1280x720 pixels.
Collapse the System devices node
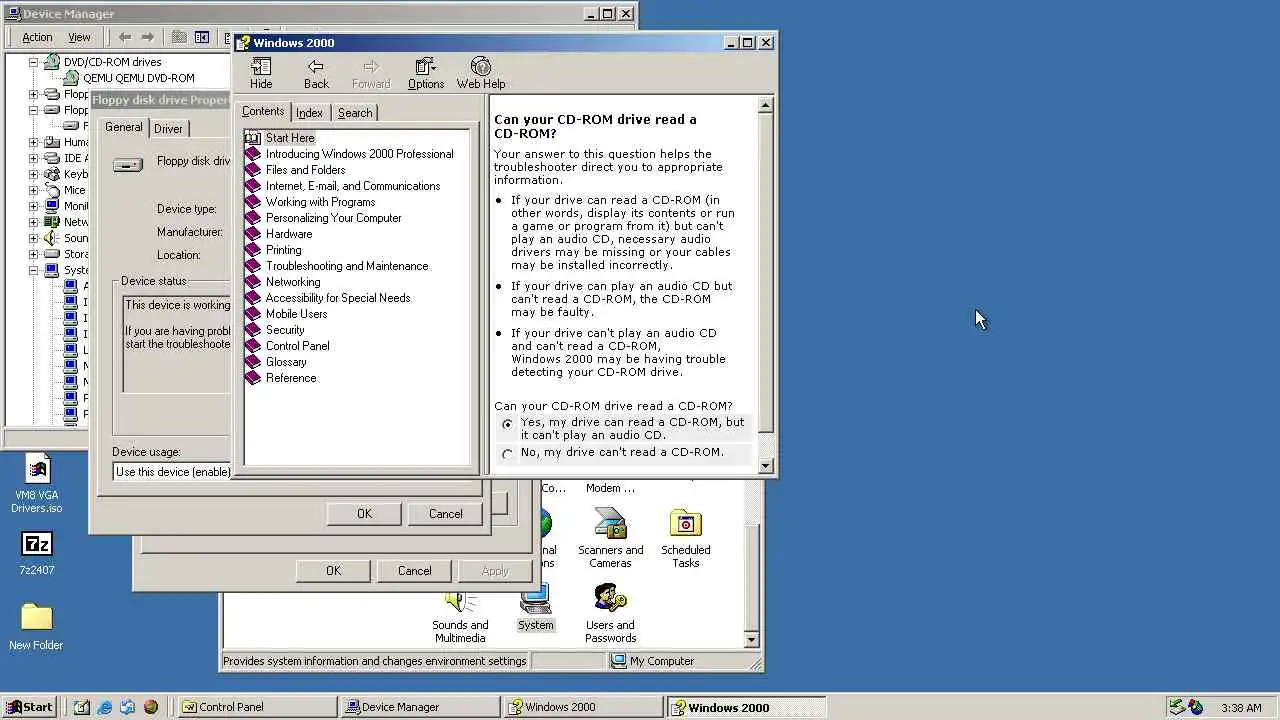33,270
